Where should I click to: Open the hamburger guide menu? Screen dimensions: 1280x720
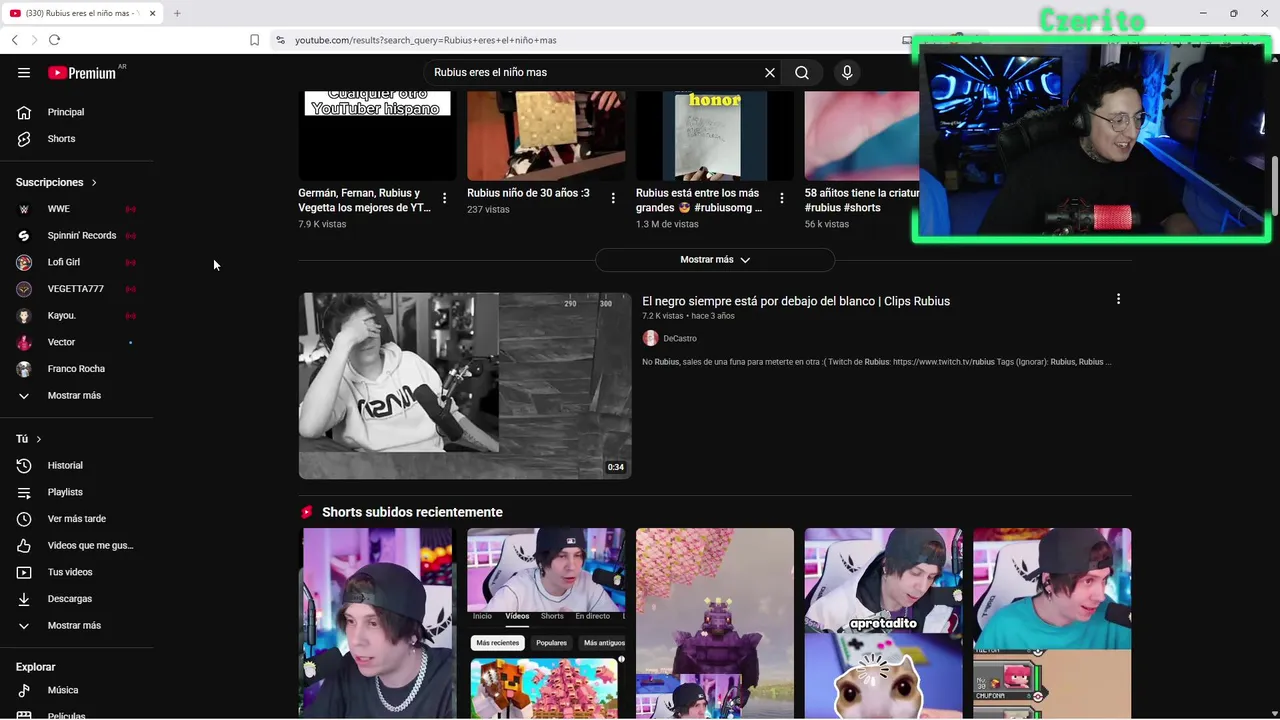pos(24,72)
